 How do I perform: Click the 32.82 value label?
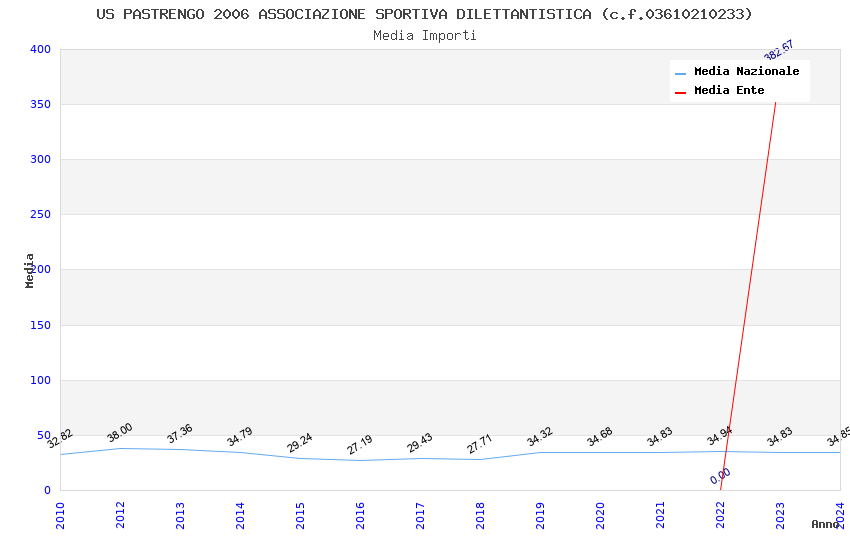60,438
